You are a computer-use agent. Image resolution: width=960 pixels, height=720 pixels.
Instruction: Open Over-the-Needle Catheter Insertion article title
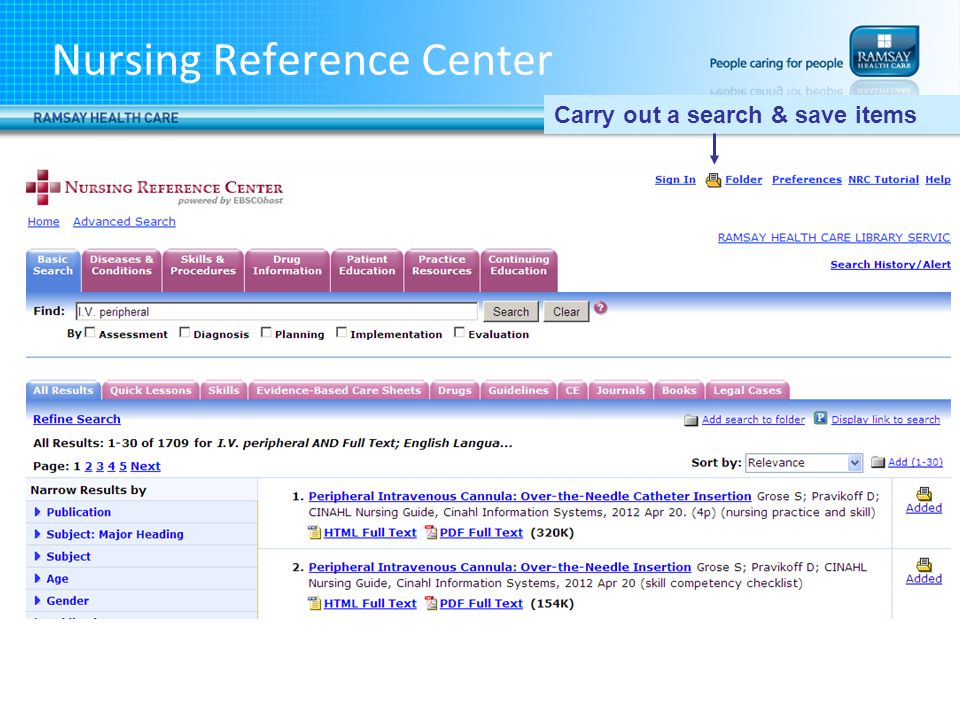530,497
